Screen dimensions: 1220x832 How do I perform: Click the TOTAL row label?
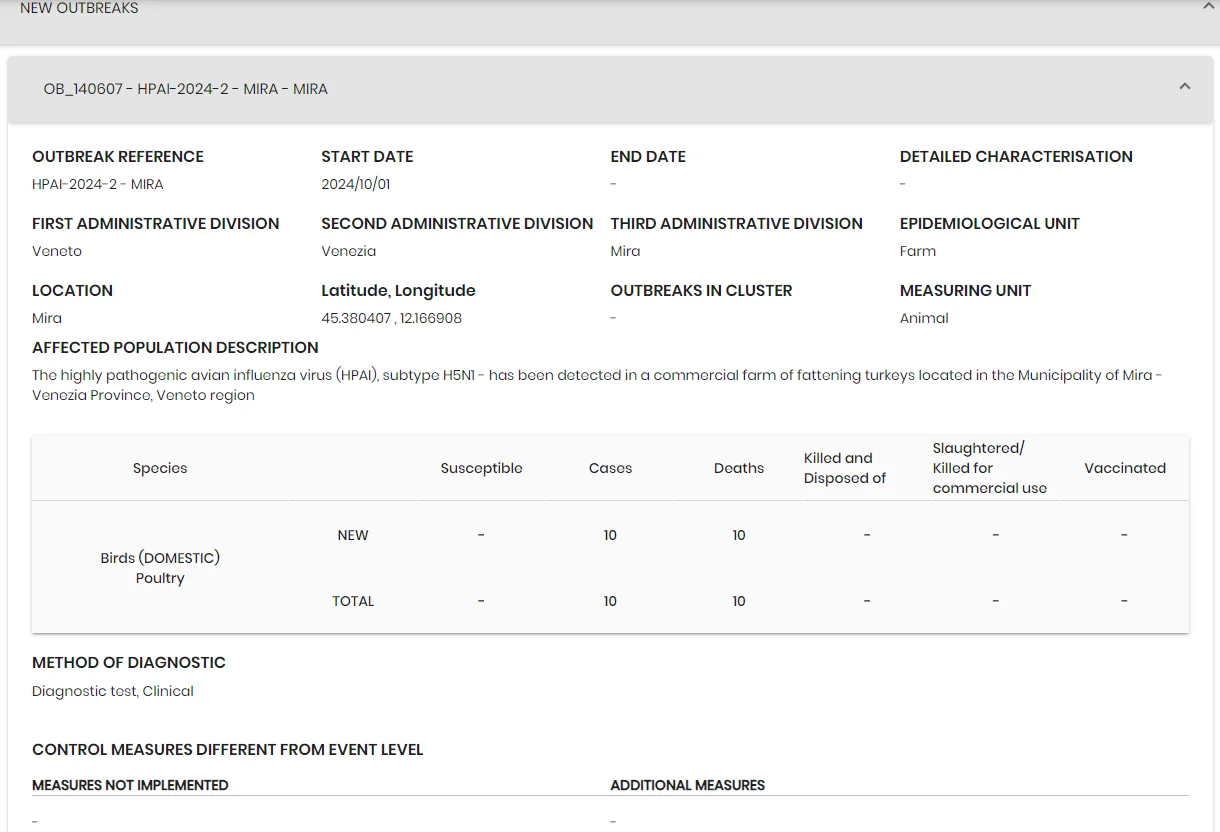tap(353, 601)
